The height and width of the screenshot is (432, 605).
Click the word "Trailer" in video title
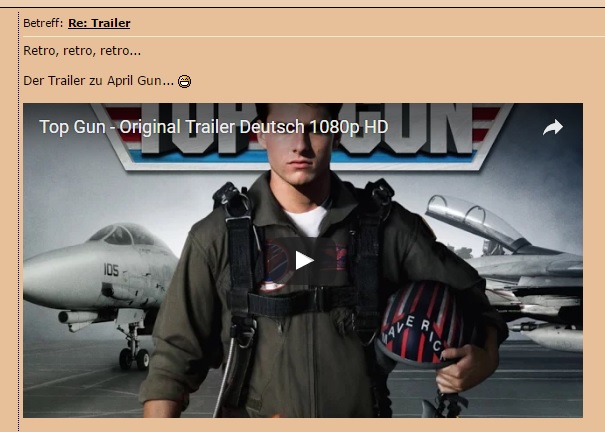pyautogui.click(x=227, y=128)
